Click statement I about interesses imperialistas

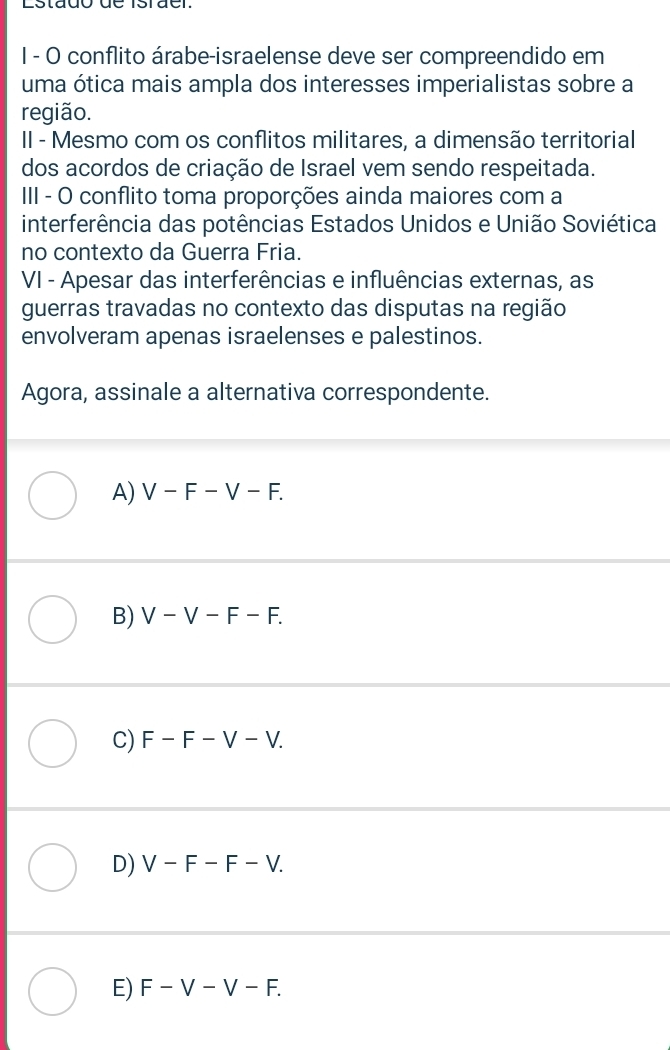[x=327, y=84]
